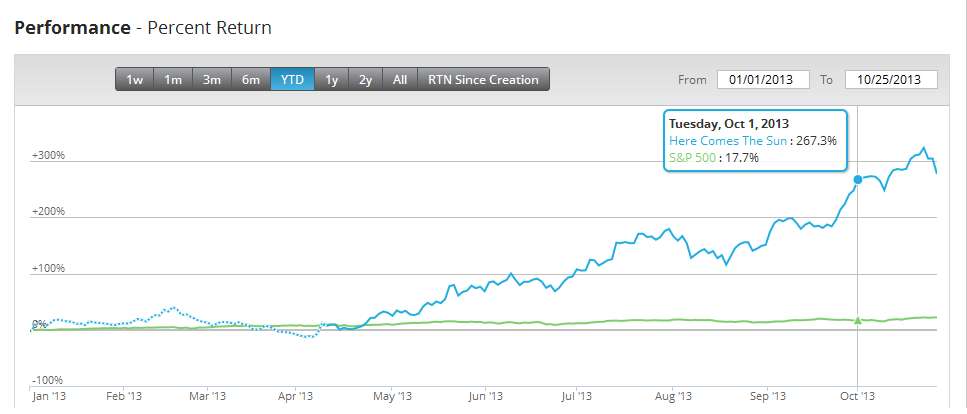This screenshot has width=967, height=414.
Task: Click the May '13 axis label
Action: pyautogui.click(x=393, y=395)
